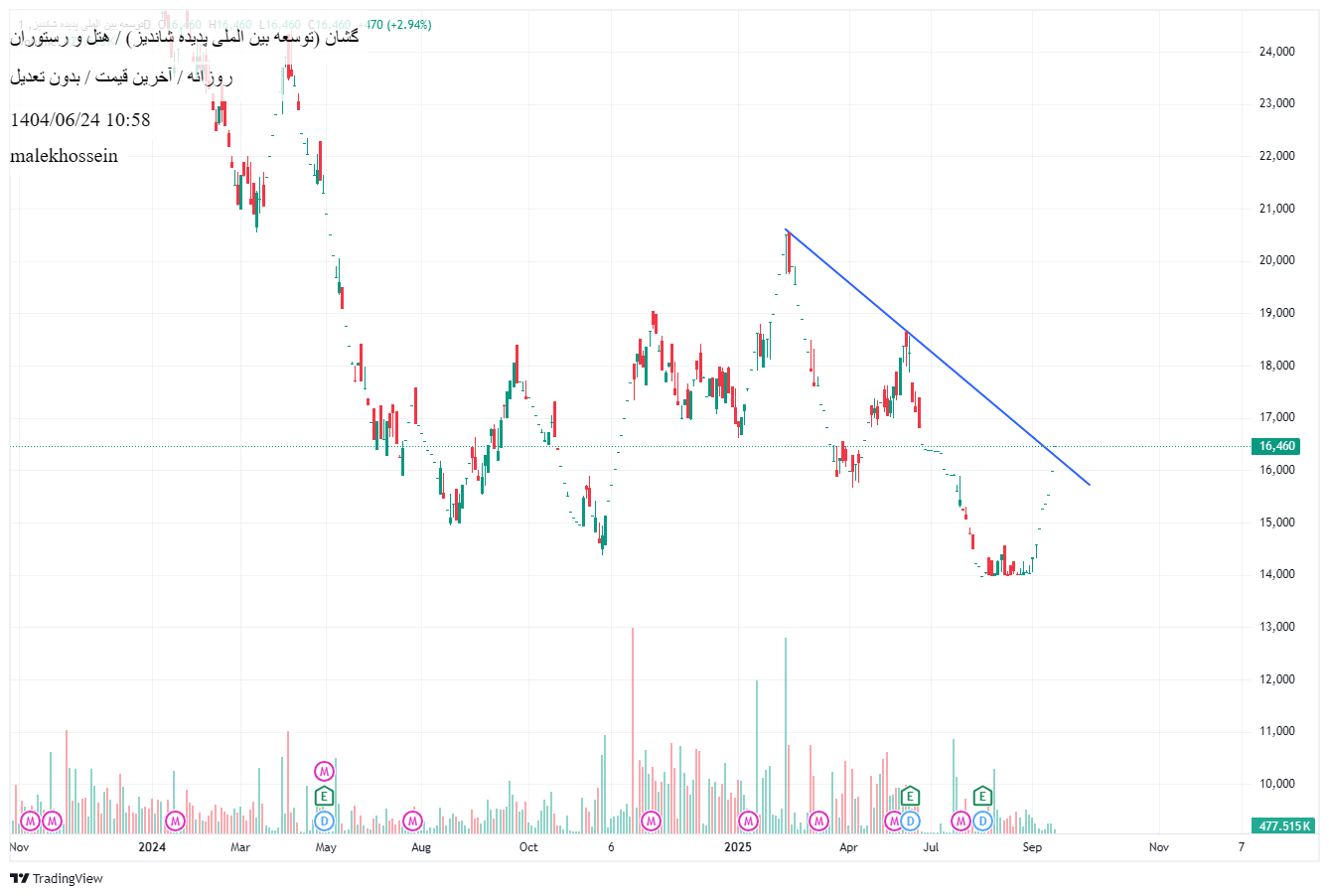This screenshot has width=1329, height=896.
Task: Click the D dividend marker above May 2024
Action: 324,821
